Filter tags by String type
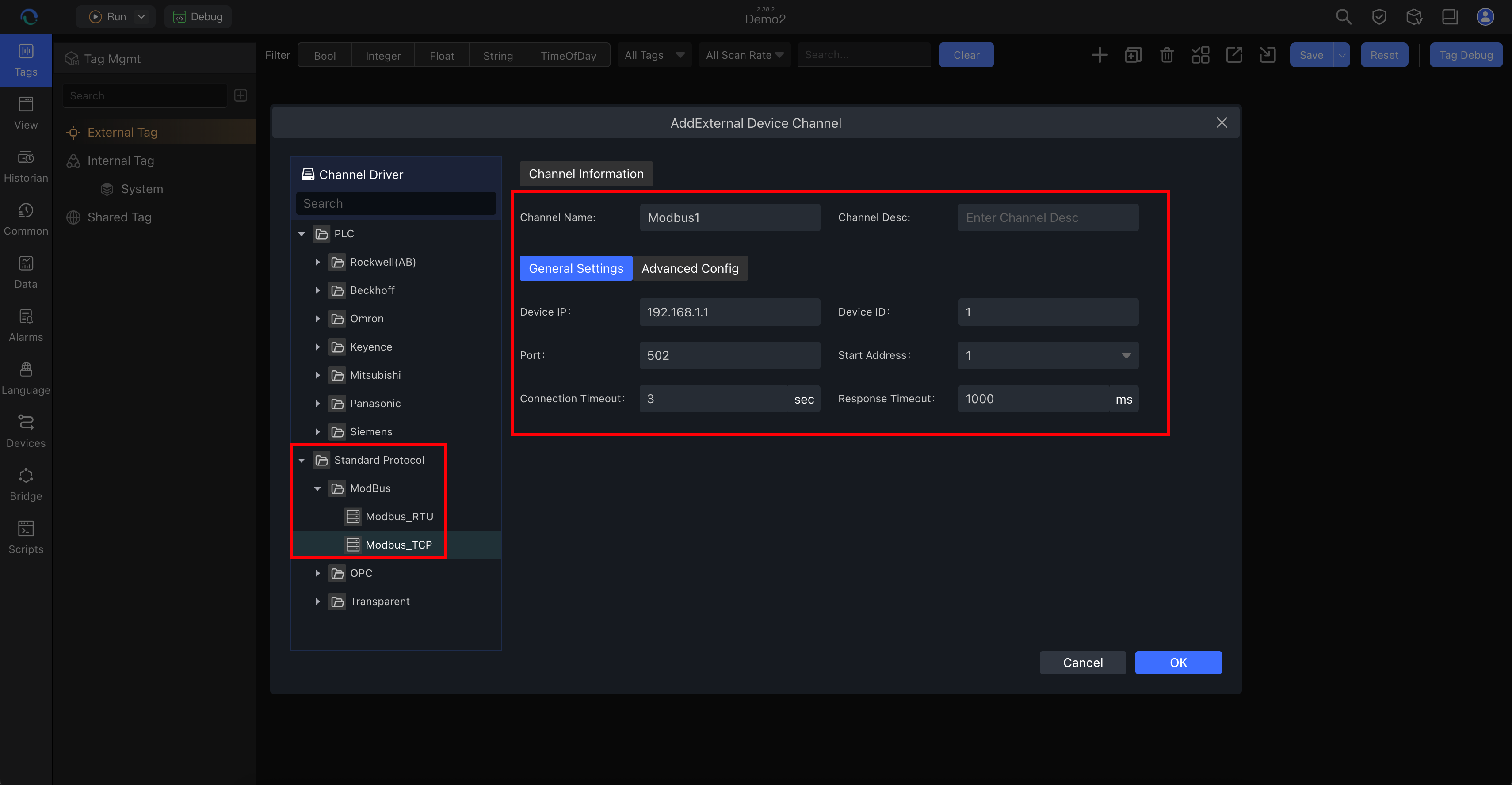The height and width of the screenshot is (785, 1512). 498,55
